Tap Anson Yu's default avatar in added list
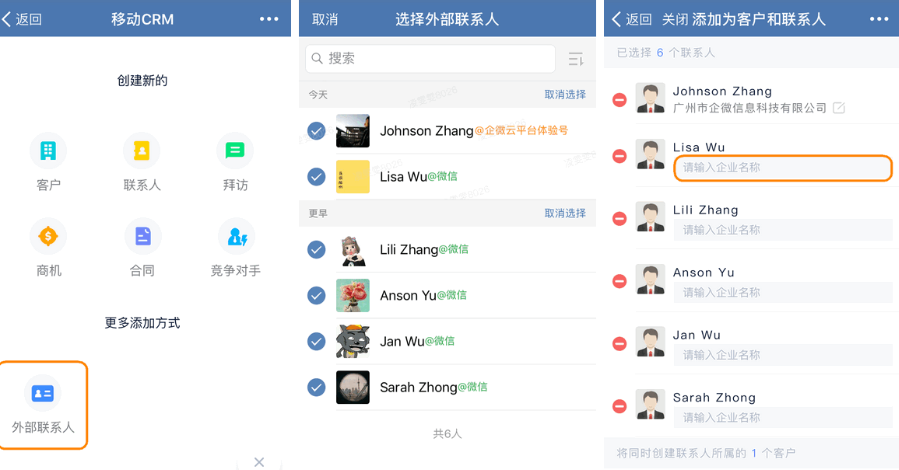 (650, 280)
